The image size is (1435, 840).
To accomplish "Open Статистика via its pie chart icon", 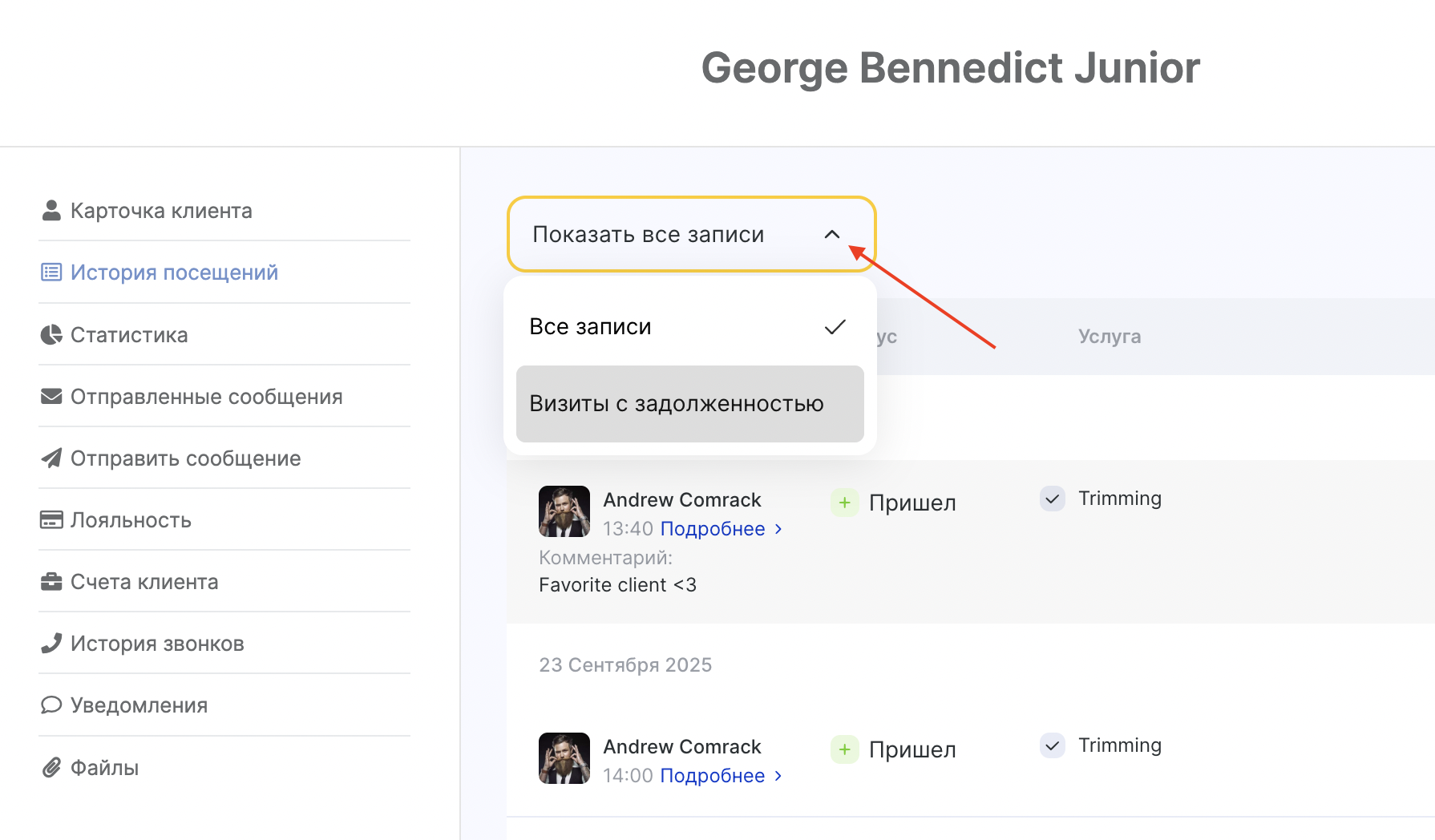I will pos(51,335).
